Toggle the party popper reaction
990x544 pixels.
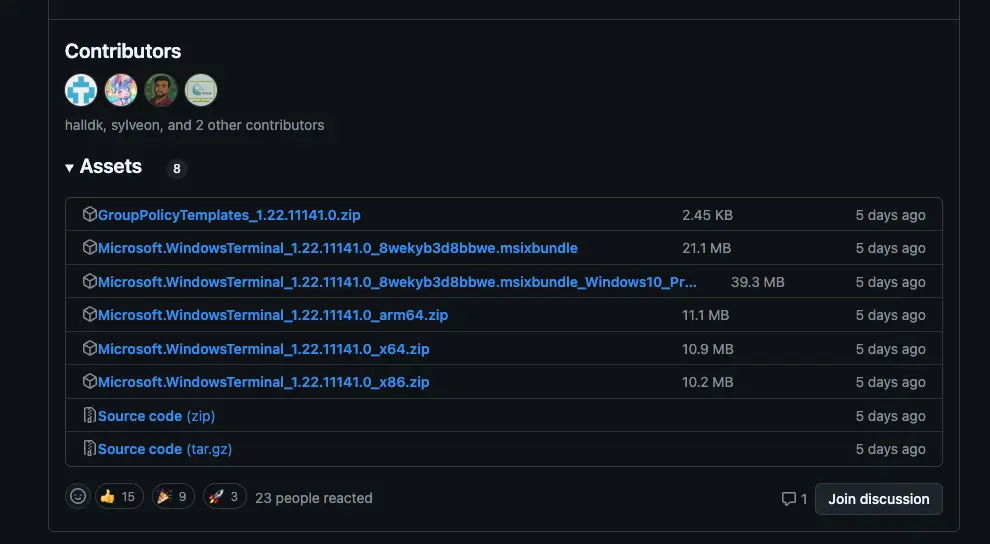tap(173, 497)
